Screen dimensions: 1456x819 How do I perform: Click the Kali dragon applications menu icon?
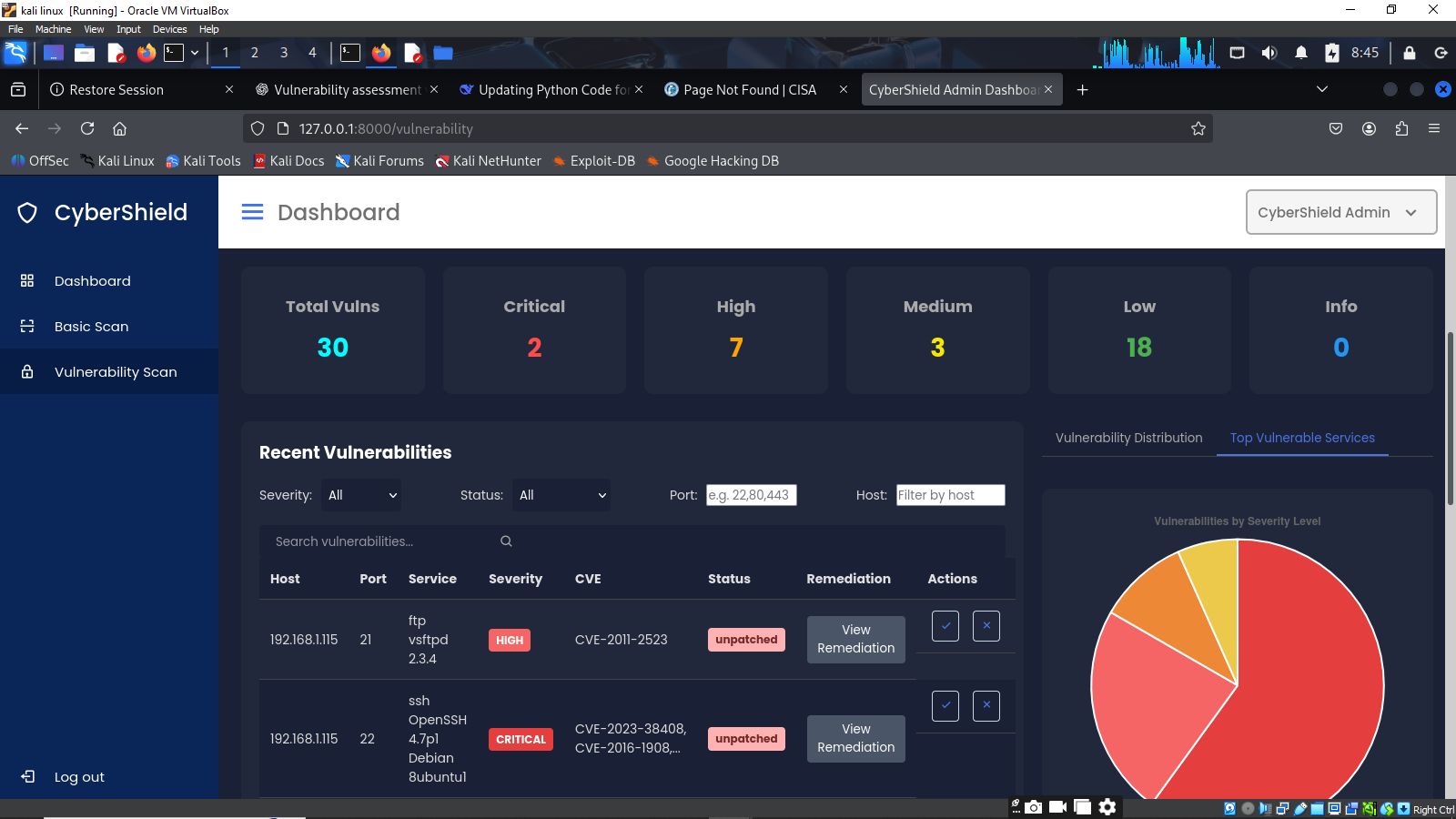tap(15, 53)
